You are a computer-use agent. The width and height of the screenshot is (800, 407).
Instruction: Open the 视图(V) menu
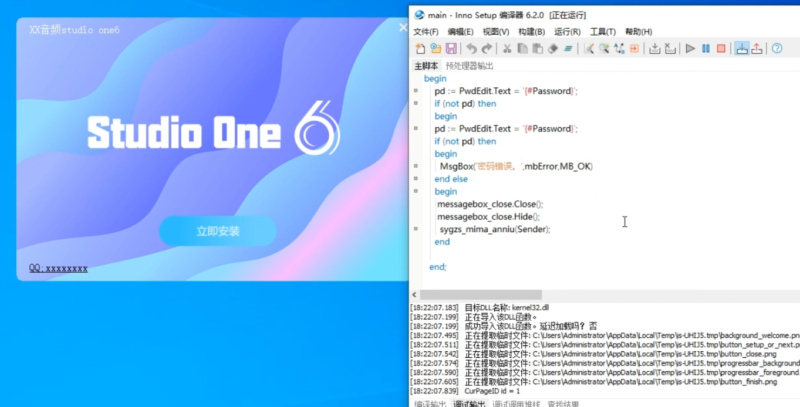(x=496, y=32)
